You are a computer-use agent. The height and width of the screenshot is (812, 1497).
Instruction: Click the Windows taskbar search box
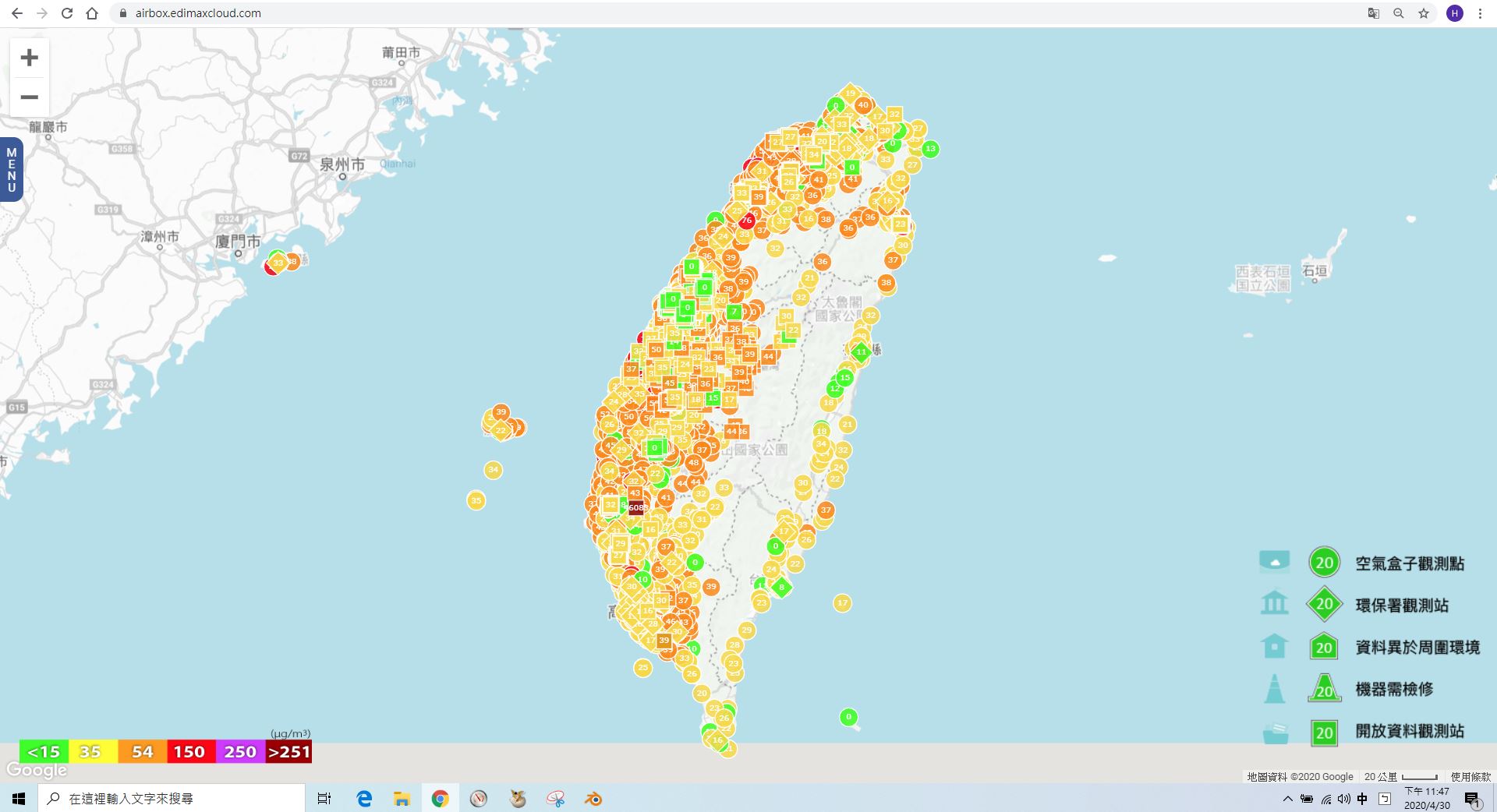point(172,798)
